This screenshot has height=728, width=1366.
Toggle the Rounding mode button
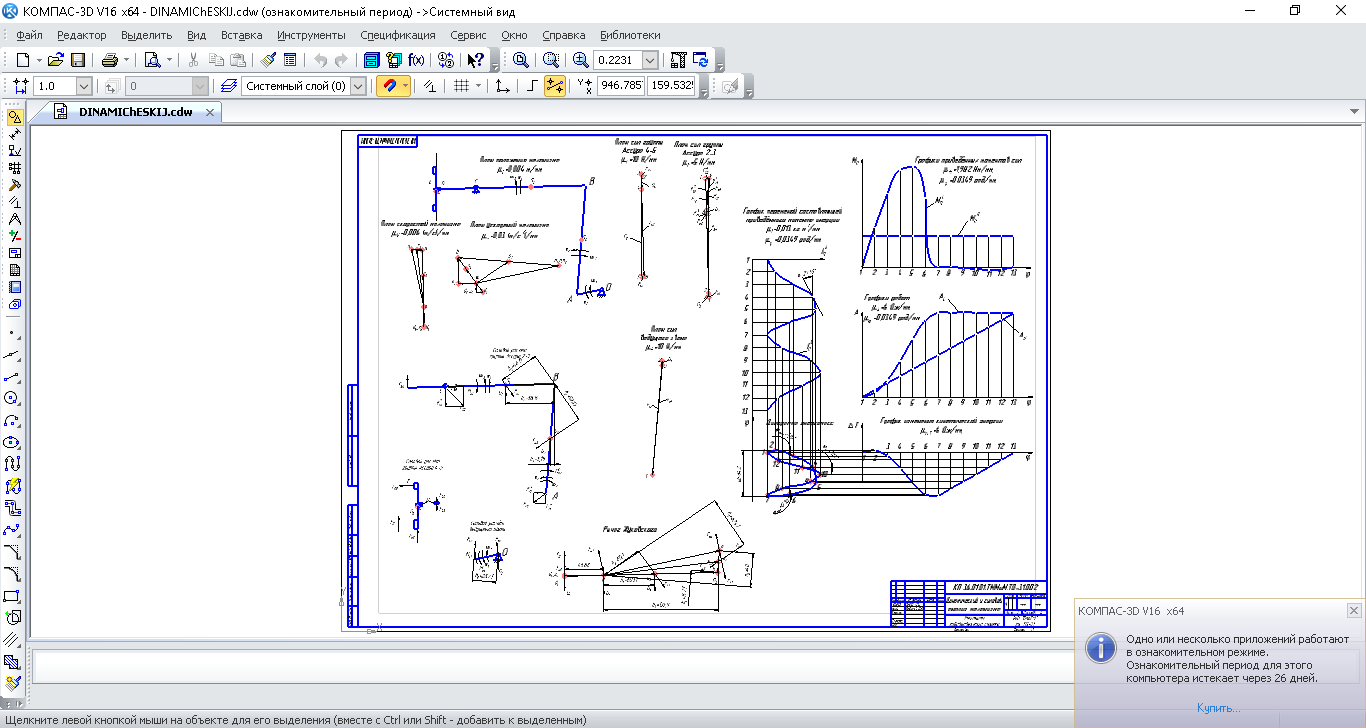[x=555, y=86]
